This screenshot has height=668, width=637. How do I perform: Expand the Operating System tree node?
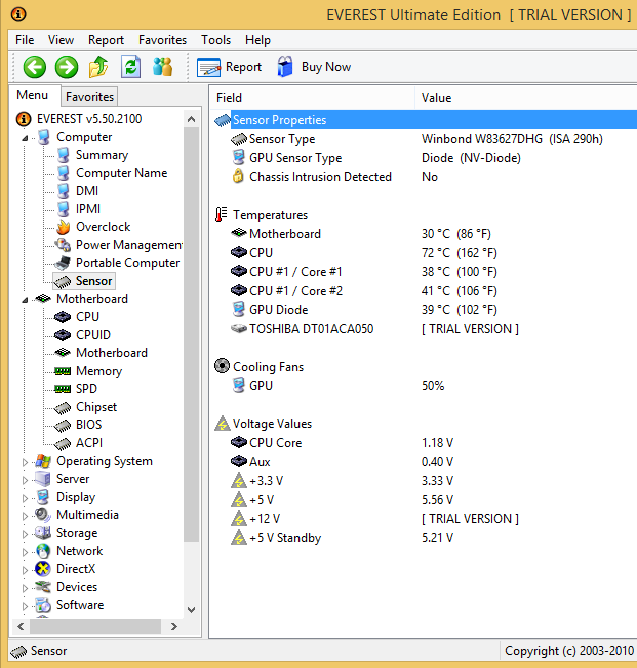tap(25, 462)
